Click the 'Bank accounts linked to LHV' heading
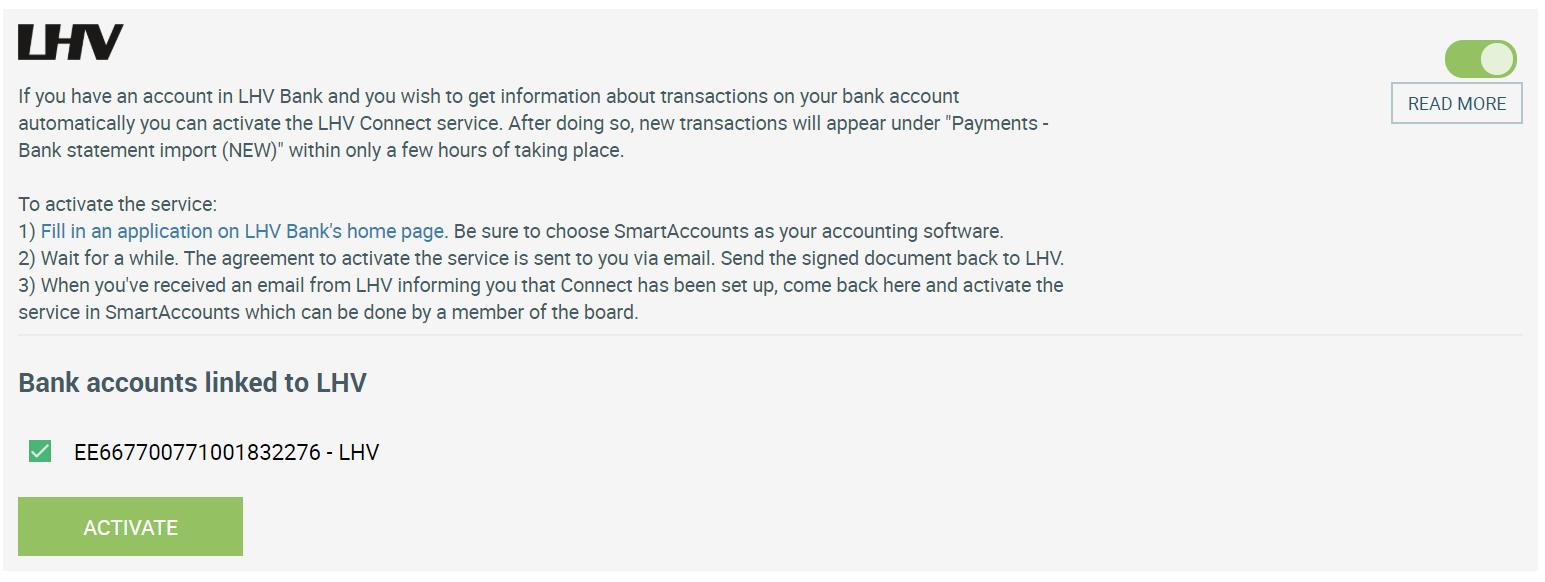The image size is (1545, 582). (x=192, y=382)
